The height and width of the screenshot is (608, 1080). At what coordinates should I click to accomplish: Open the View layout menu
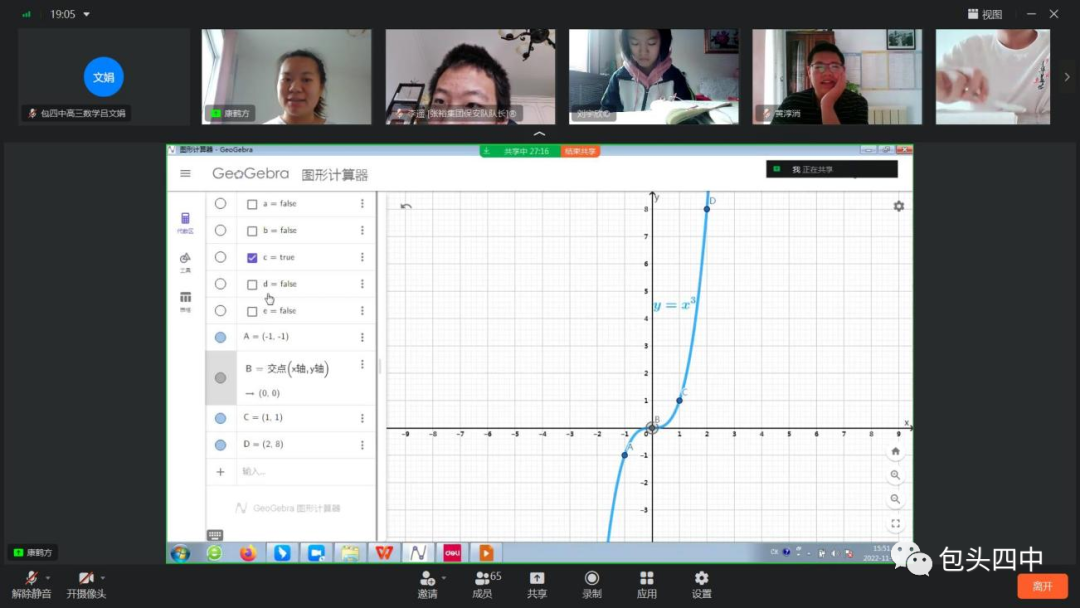pos(984,14)
